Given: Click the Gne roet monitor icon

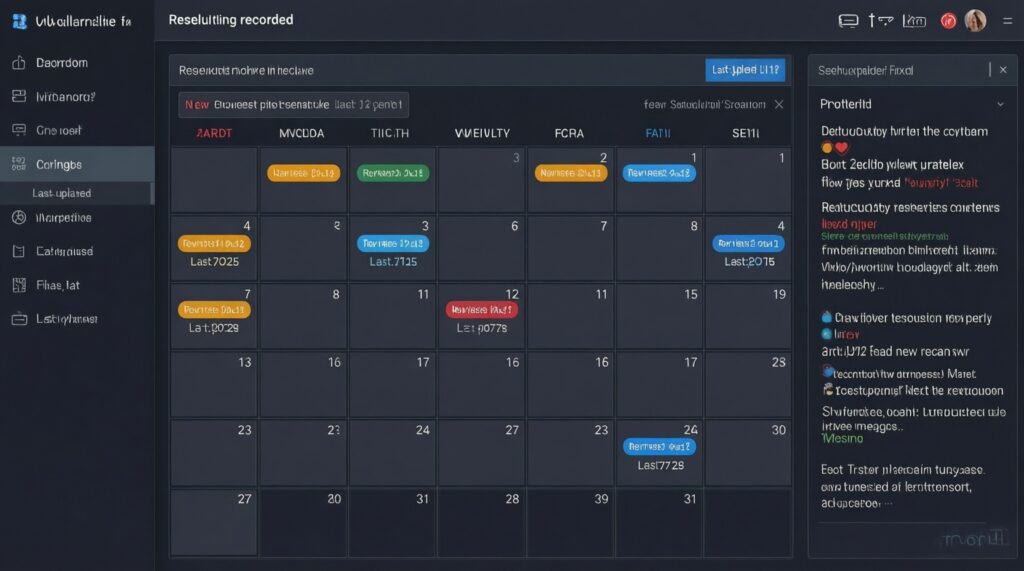Looking at the screenshot, I should click(x=18, y=130).
